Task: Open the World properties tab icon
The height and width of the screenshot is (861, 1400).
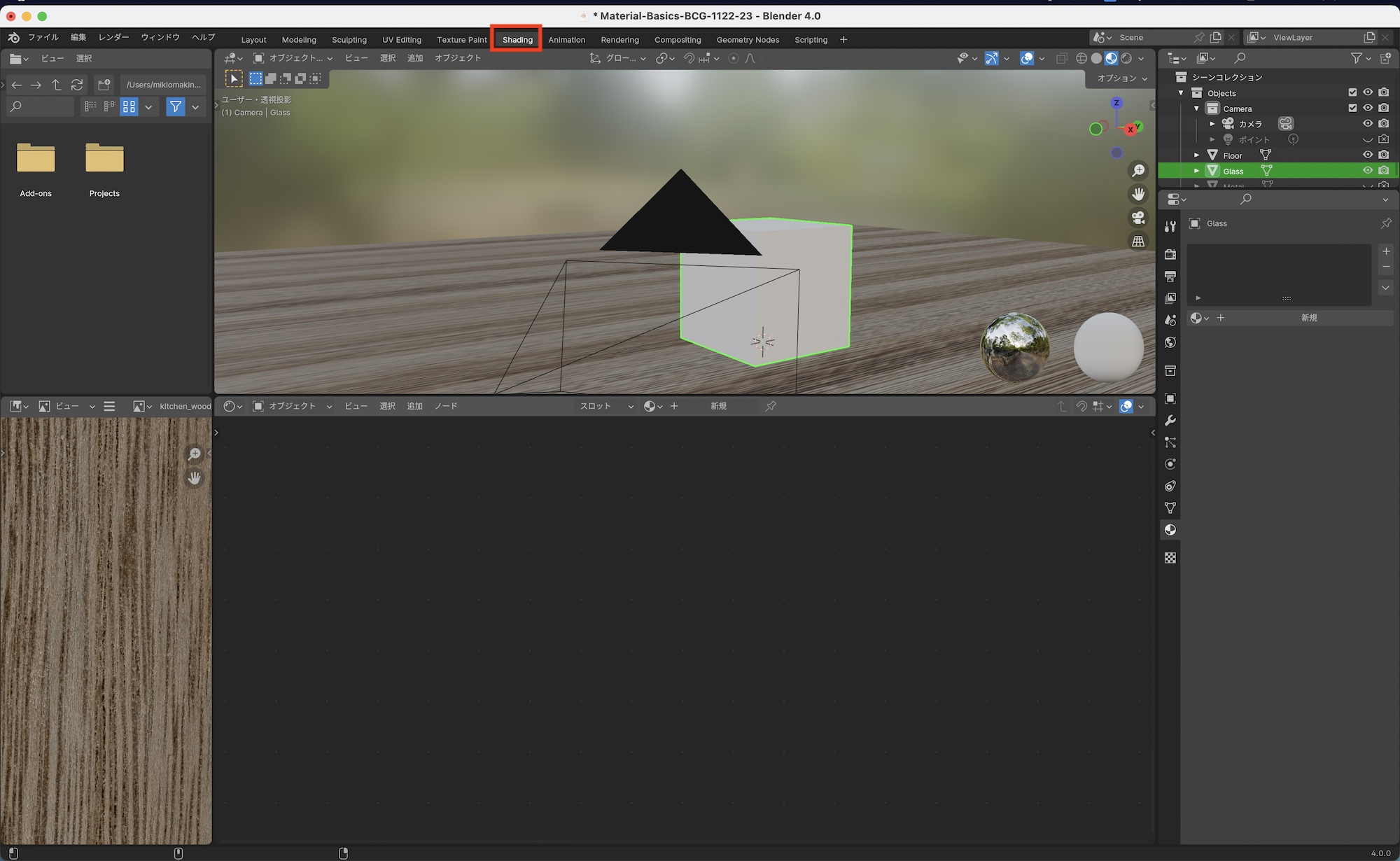Action: pyautogui.click(x=1170, y=342)
